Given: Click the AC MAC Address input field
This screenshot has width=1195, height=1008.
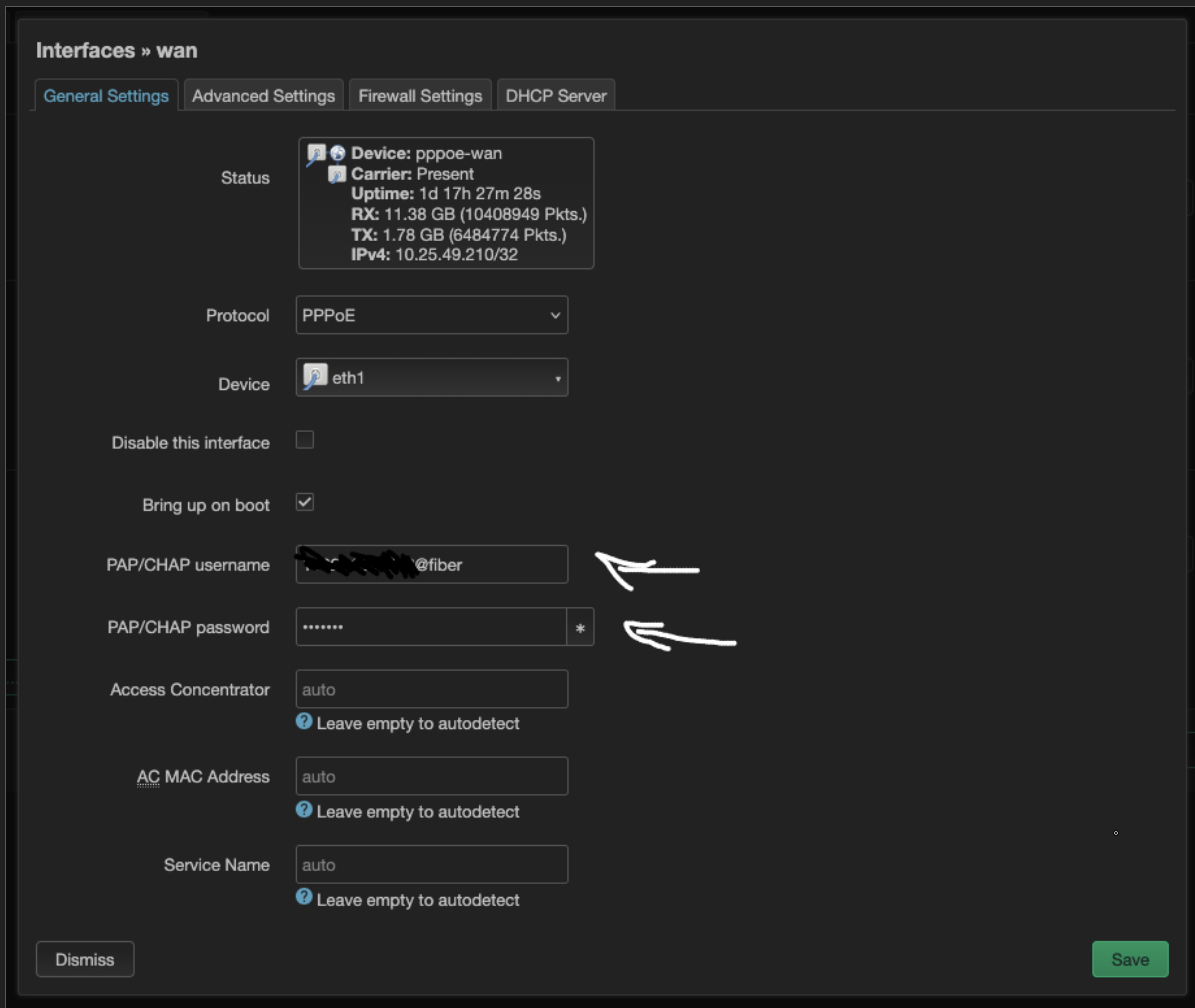Looking at the screenshot, I should pos(431,776).
